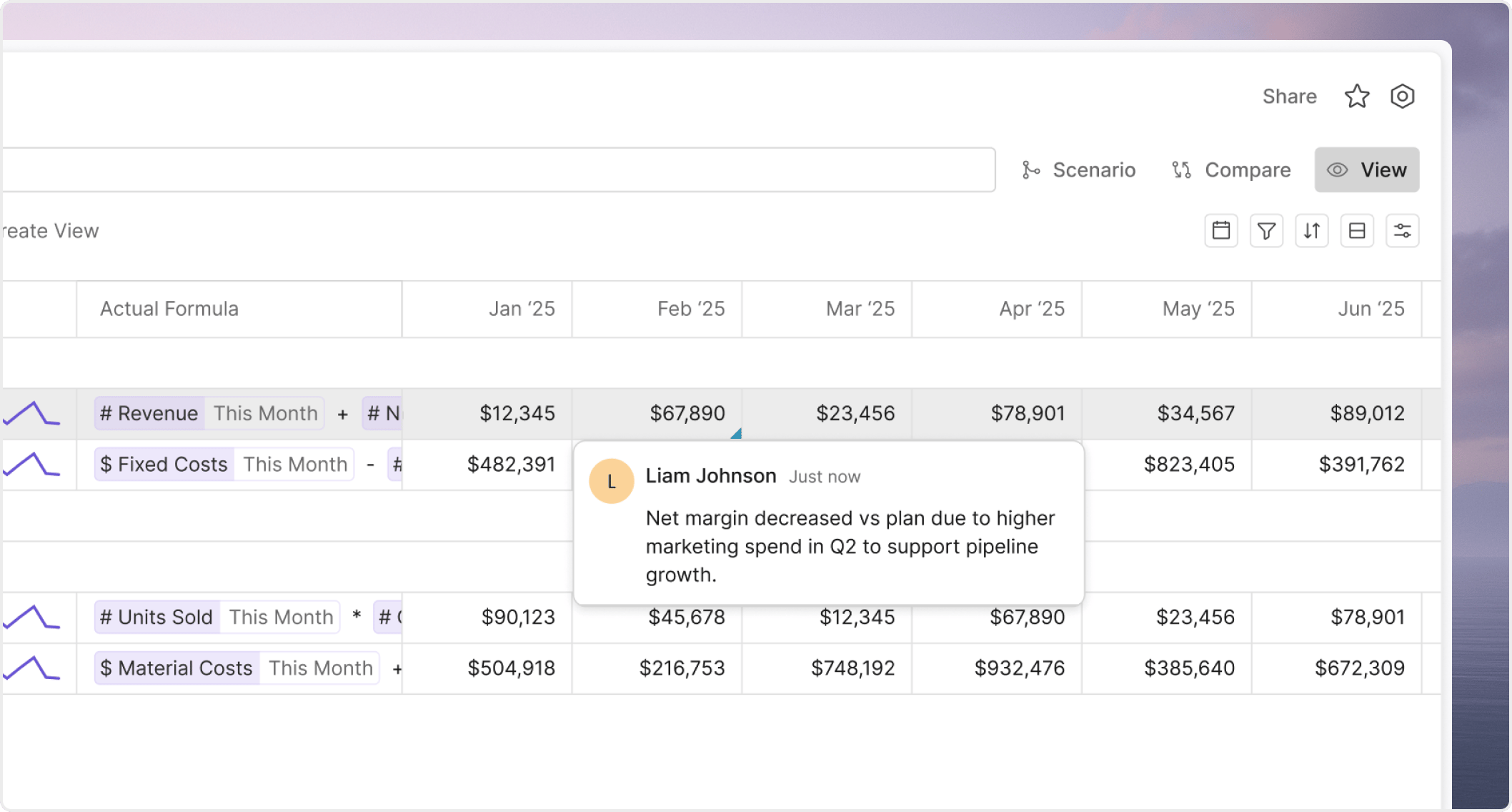1512x812 pixels.
Task: Select the $748,192 Mar Material Costs cell
Action: click(x=827, y=668)
